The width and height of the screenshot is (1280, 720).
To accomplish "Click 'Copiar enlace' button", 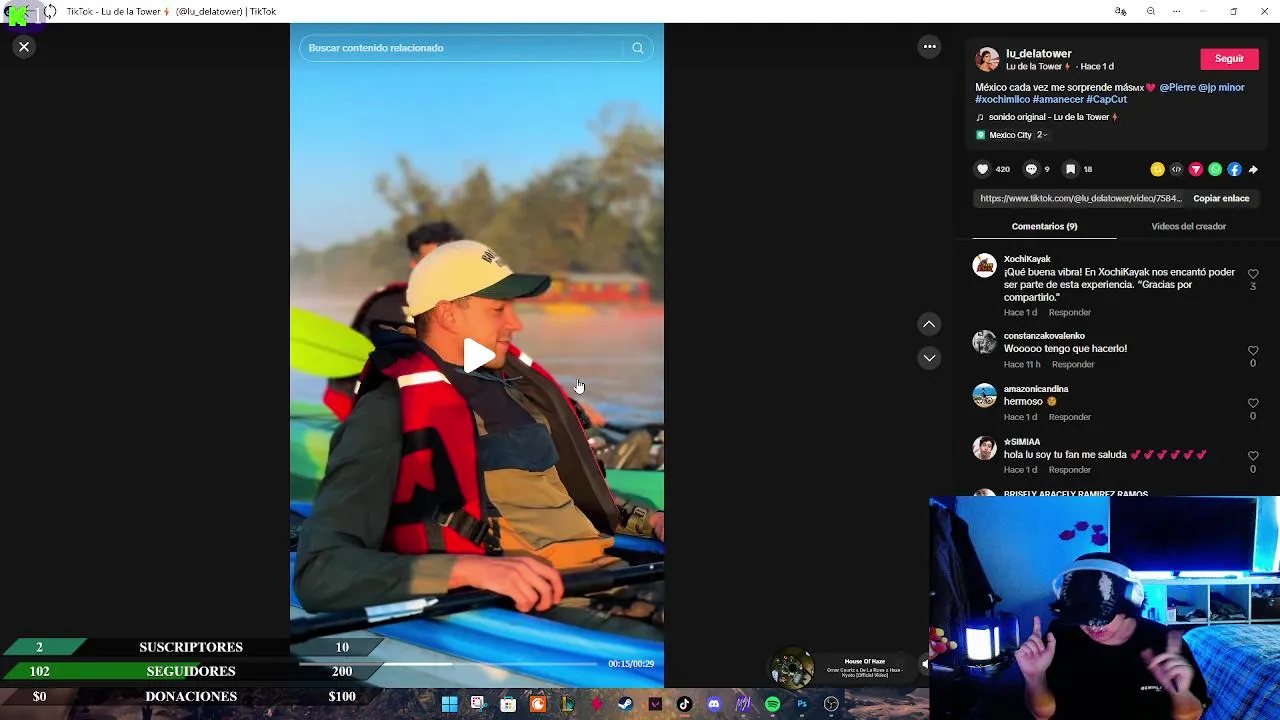I will click(x=1221, y=198).
